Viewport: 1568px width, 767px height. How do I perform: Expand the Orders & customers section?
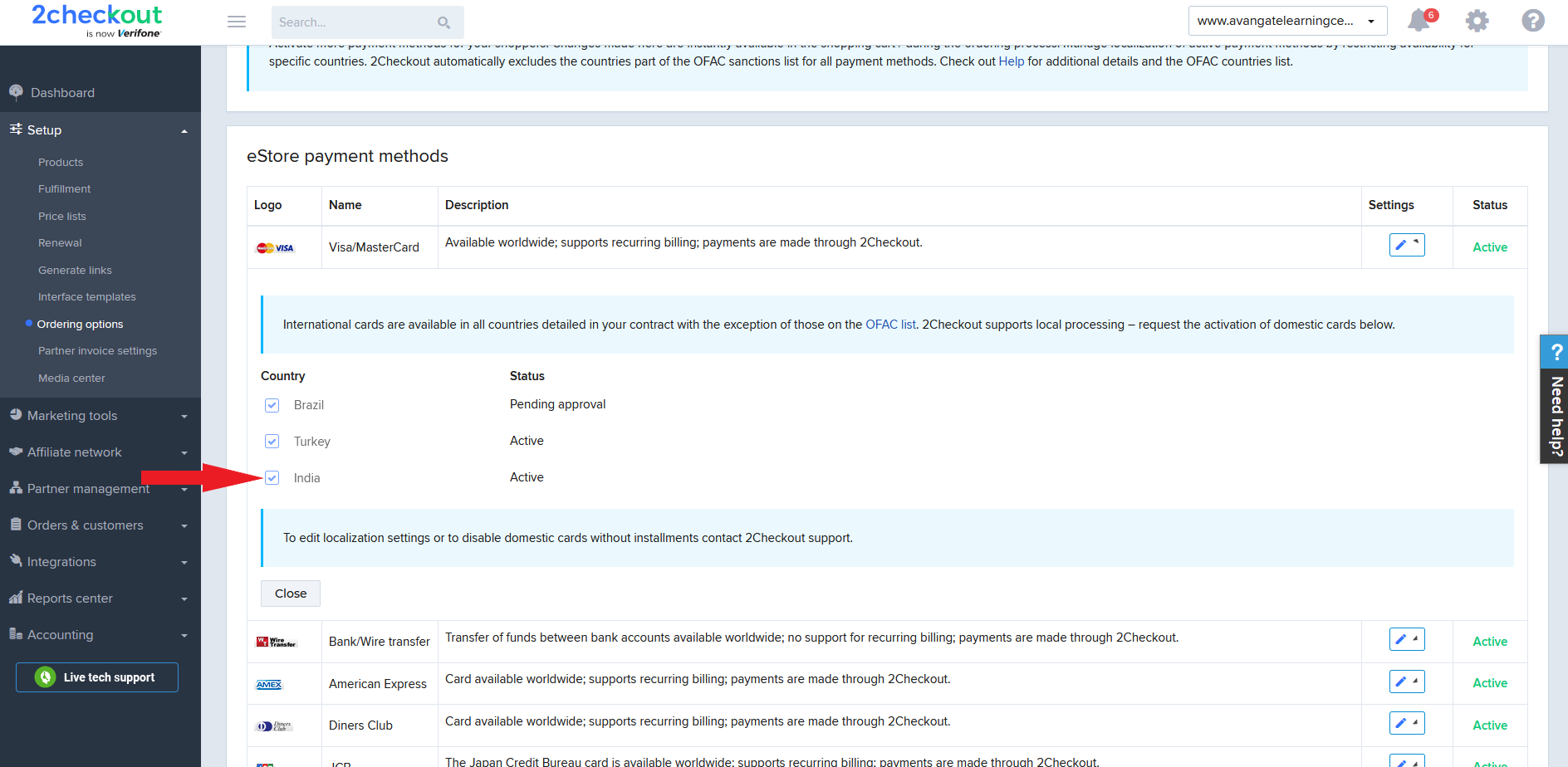tap(184, 526)
